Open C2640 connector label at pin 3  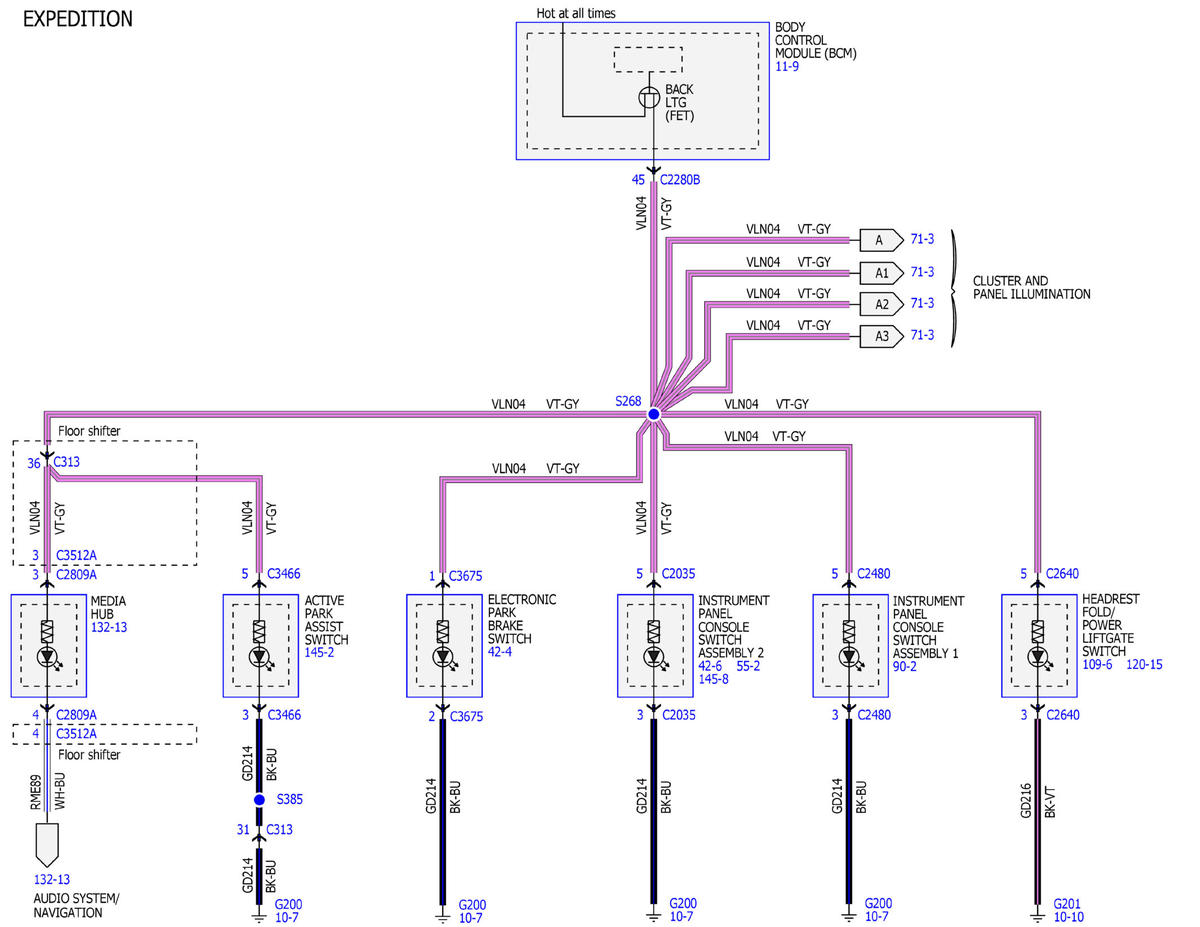tap(1063, 715)
